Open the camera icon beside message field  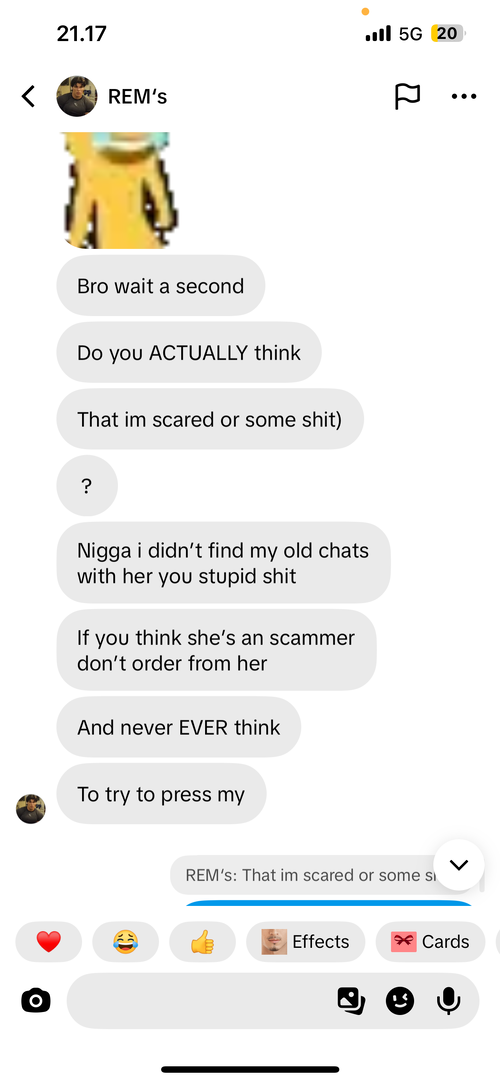[36, 1000]
